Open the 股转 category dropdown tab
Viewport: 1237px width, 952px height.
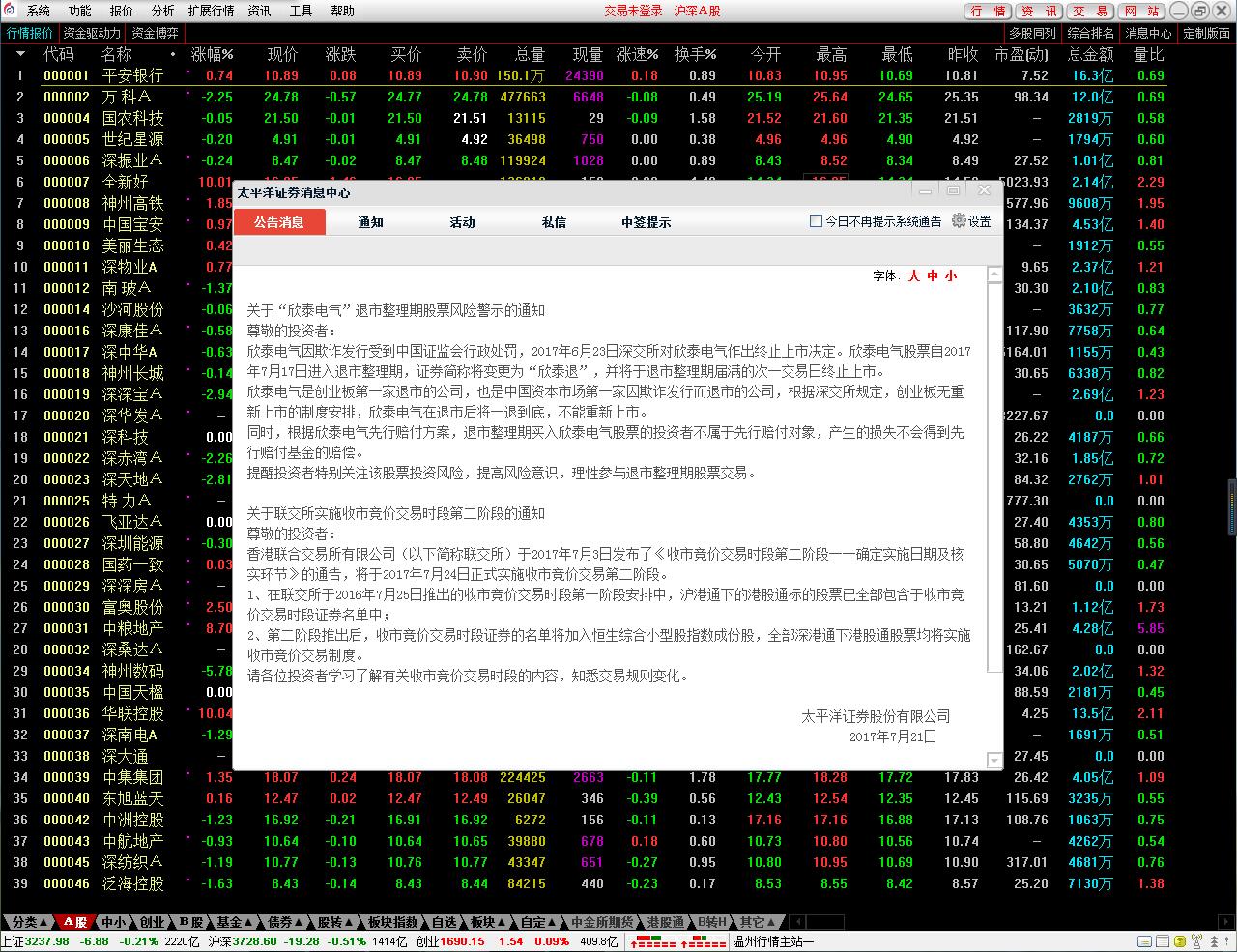point(336,922)
